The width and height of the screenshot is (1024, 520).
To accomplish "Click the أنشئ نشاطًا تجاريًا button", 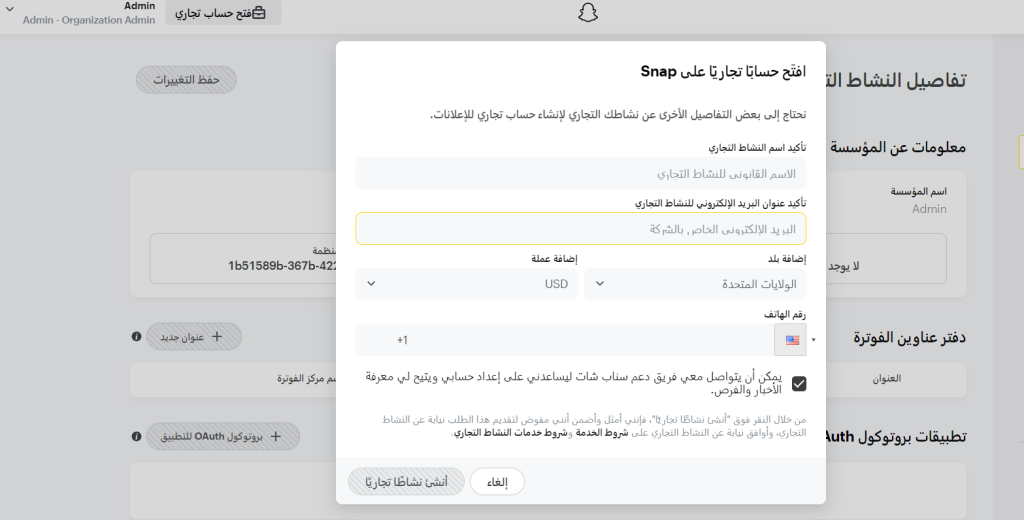I will tap(406, 482).
